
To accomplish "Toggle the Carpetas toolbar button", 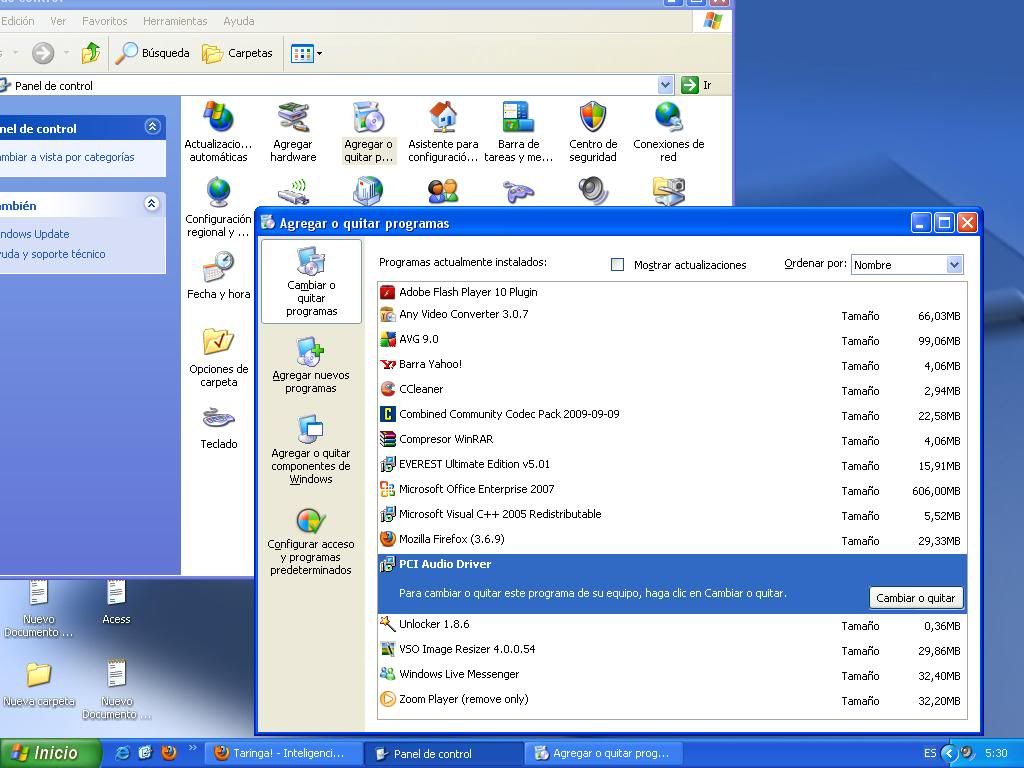I will (237, 53).
